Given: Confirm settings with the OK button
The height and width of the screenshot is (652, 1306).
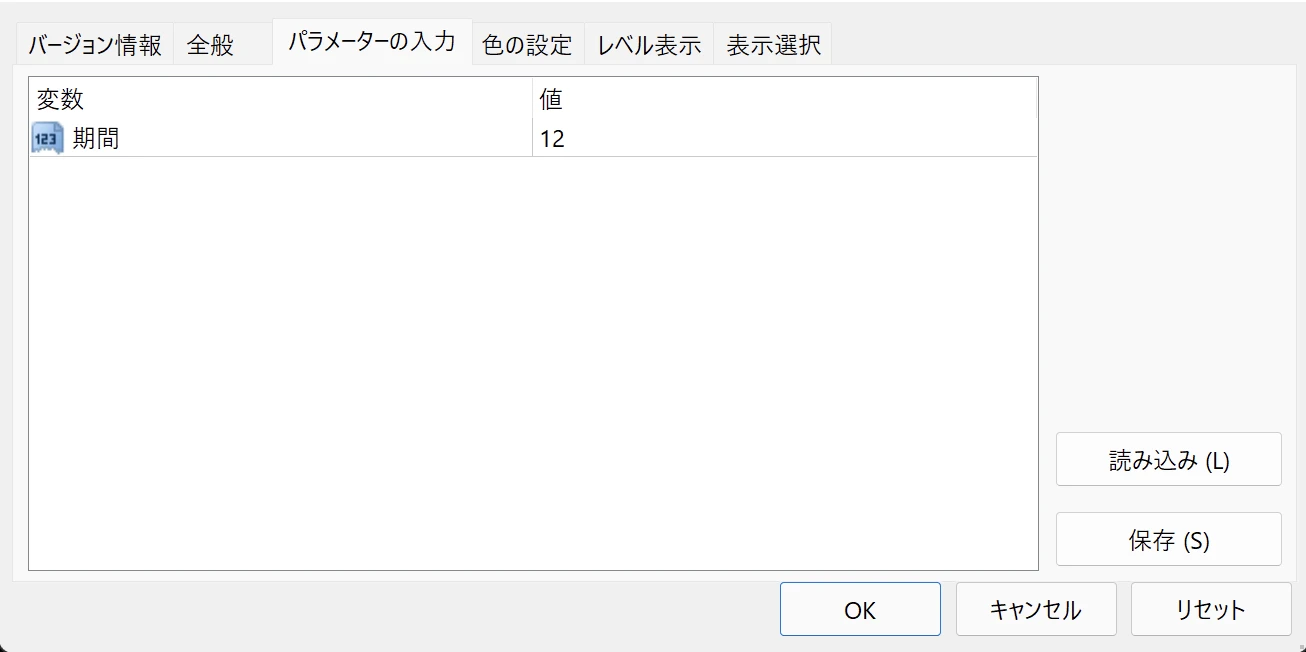Looking at the screenshot, I should (x=860, y=609).
